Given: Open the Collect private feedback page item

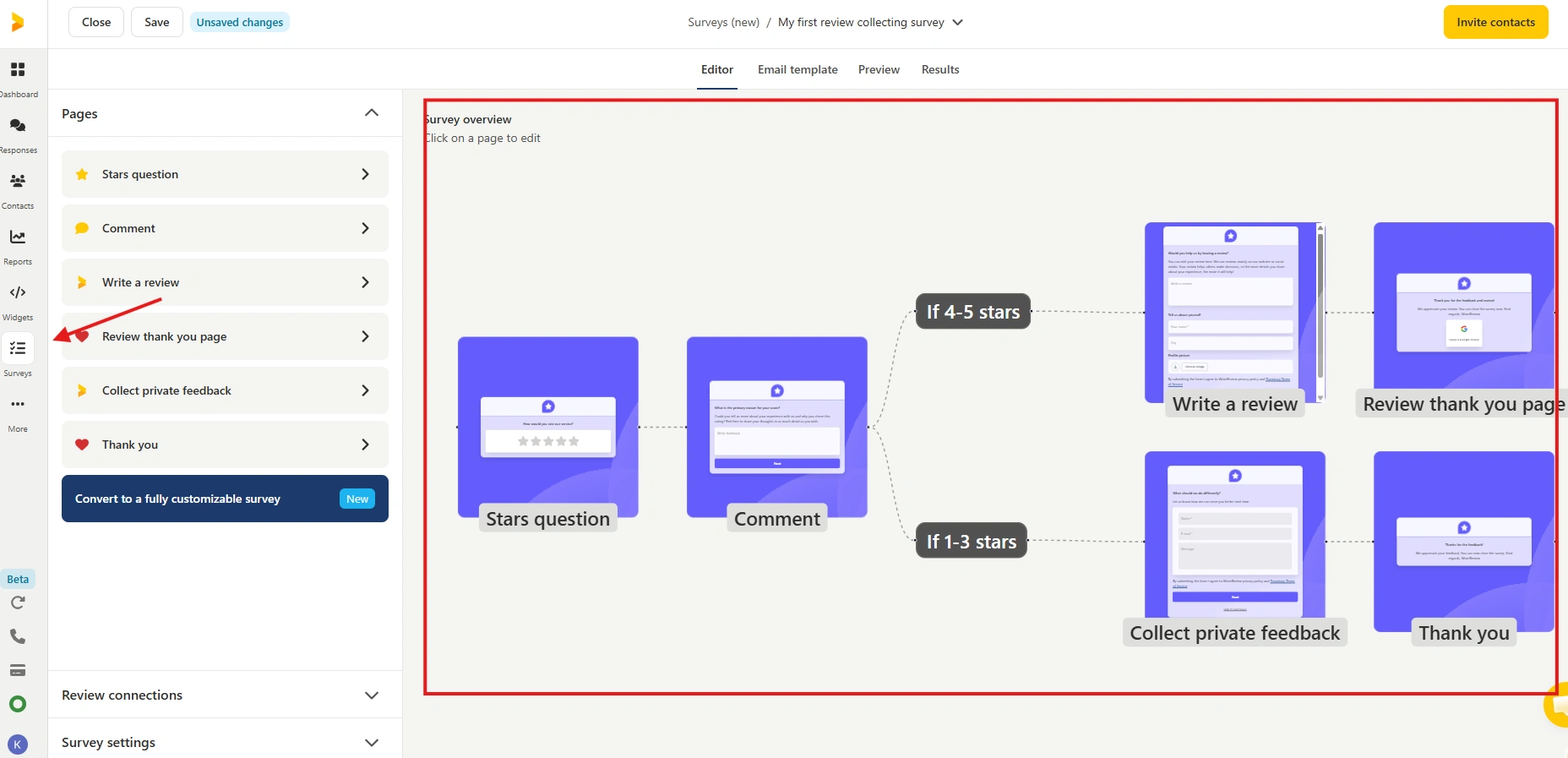Looking at the screenshot, I should (225, 390).
